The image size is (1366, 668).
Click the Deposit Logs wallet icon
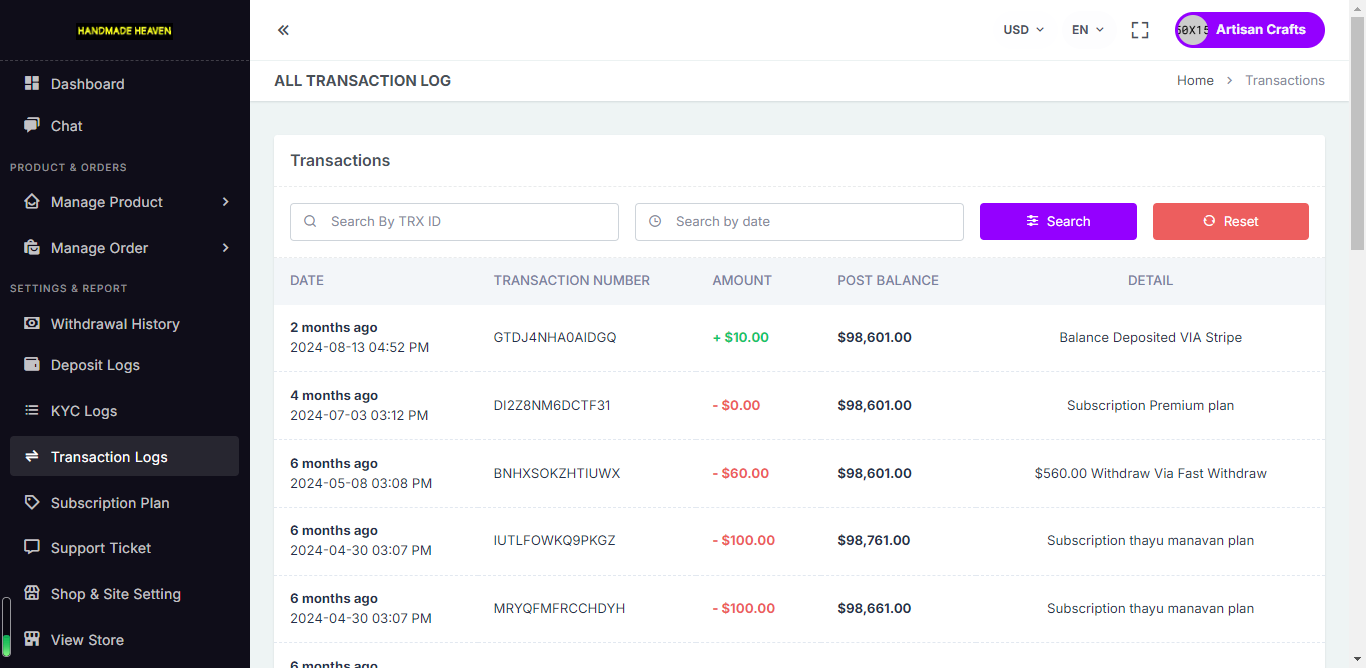pos(32,365)
